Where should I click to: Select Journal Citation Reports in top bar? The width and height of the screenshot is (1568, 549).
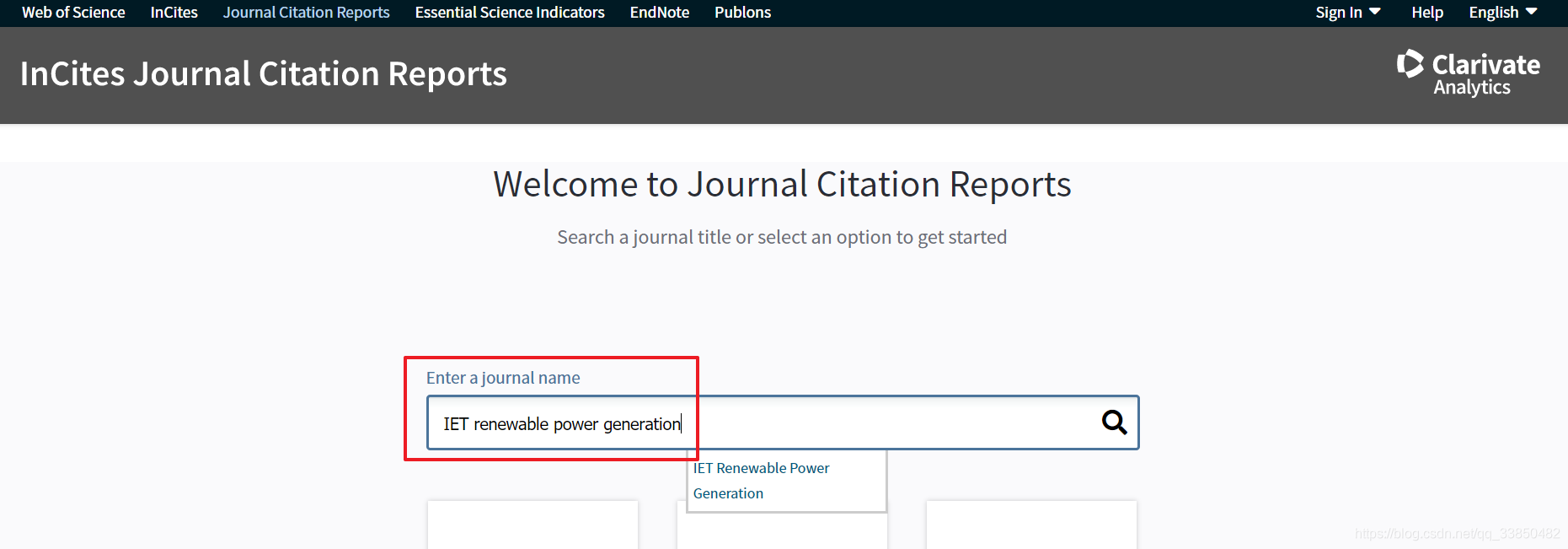click(x=306, y=13)
